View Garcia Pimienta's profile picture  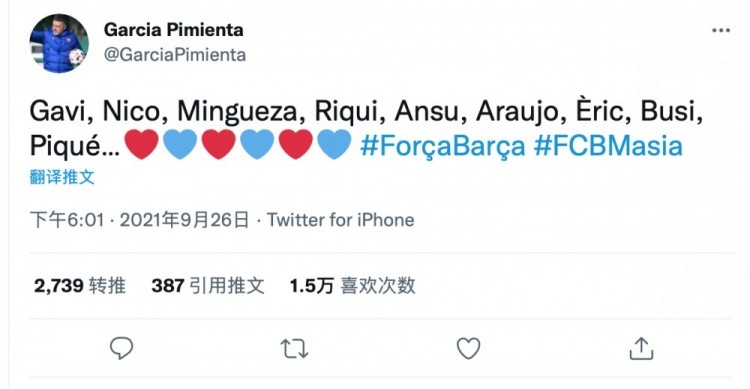pyautogui.click(x=59, y=44)
